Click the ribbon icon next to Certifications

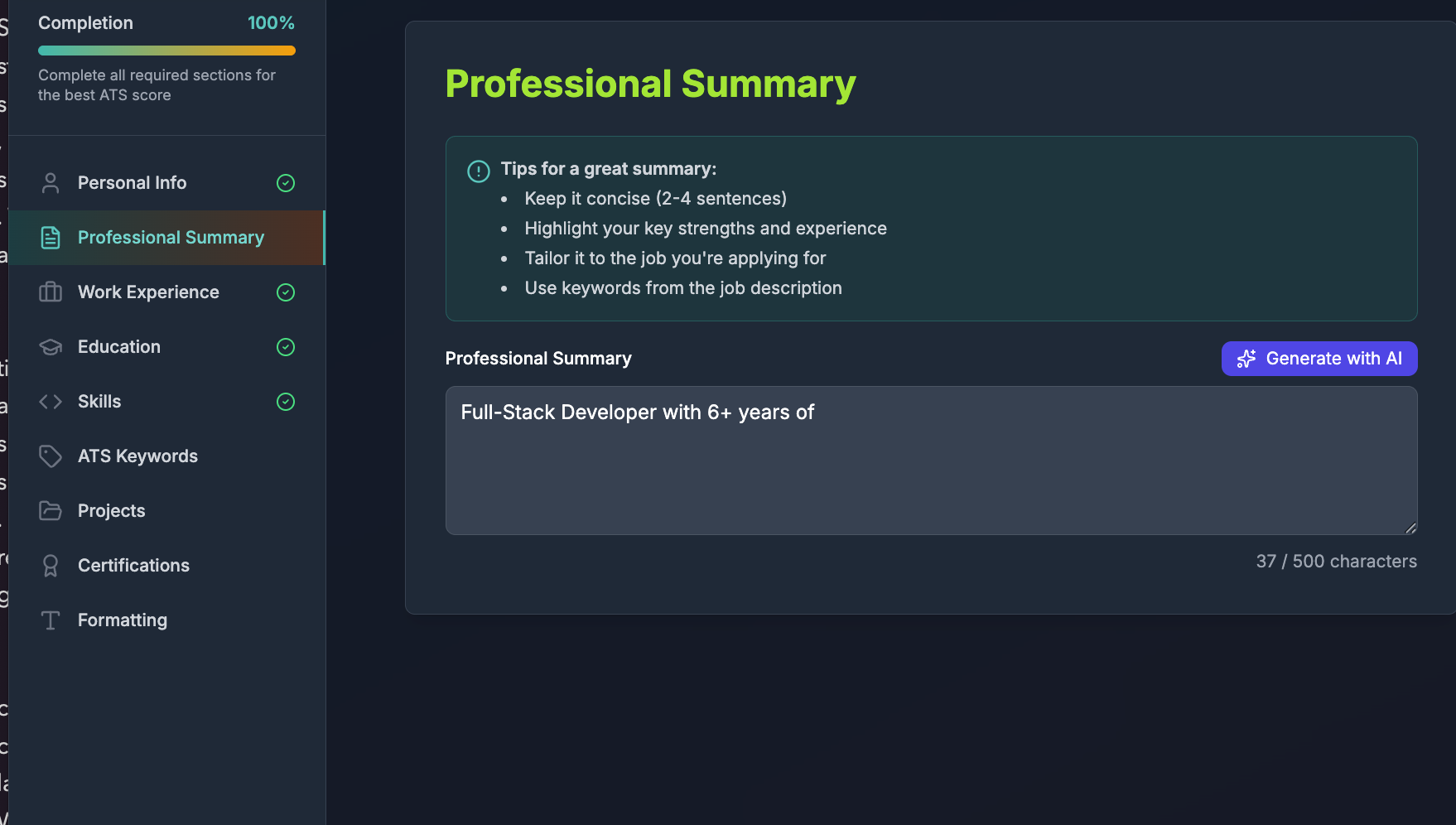click(x=51, y=565)
